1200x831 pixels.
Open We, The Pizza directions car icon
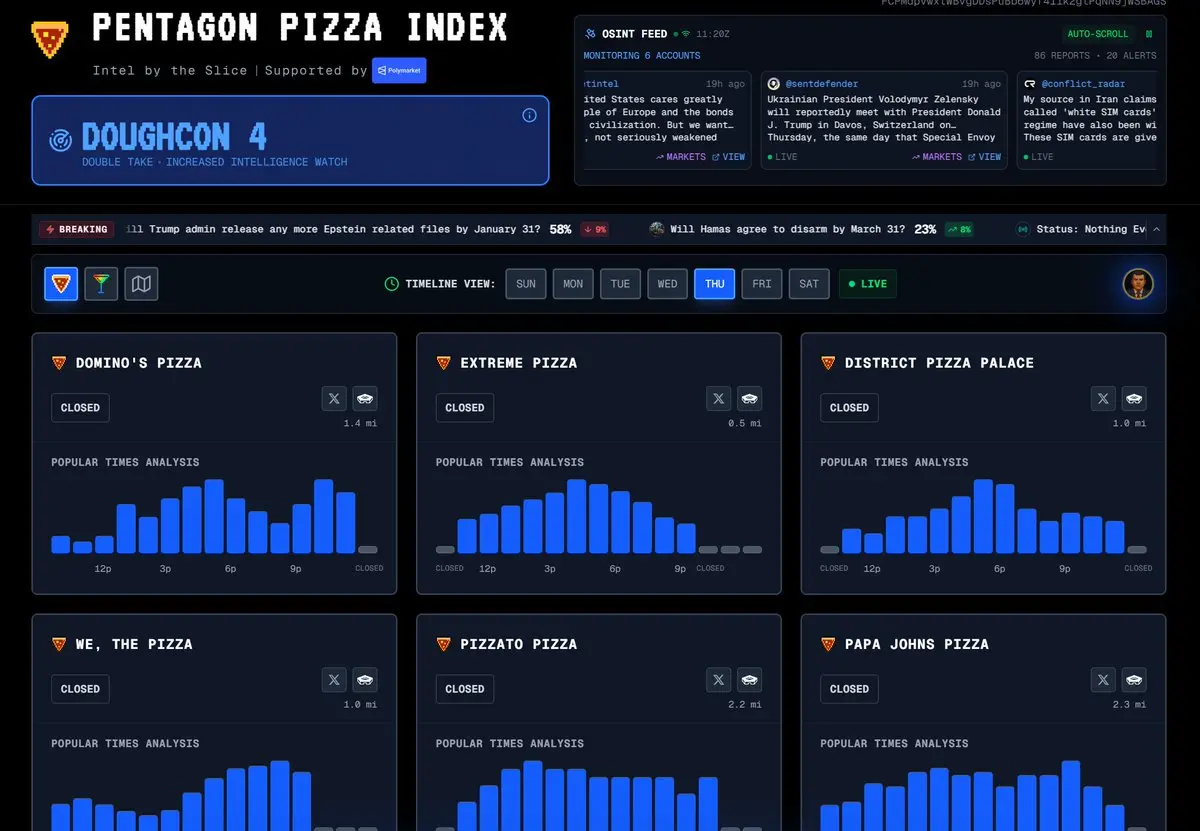pyautogui.click(x=365, y=680)
